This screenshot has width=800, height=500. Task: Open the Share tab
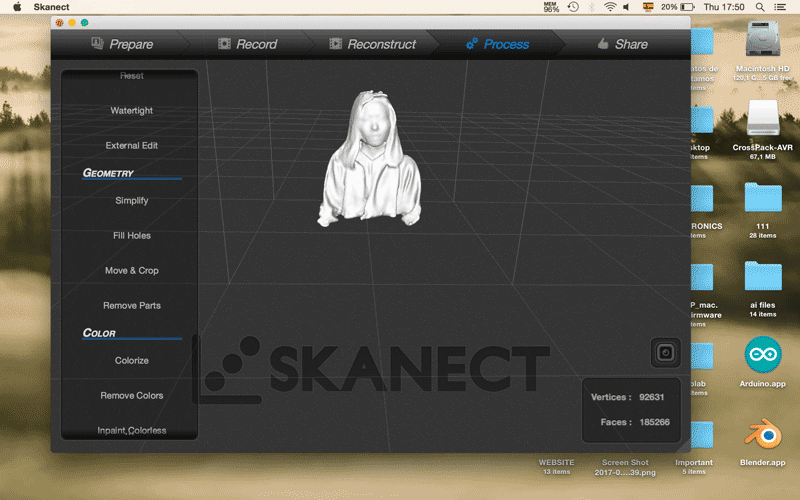[x=622, y=44]
